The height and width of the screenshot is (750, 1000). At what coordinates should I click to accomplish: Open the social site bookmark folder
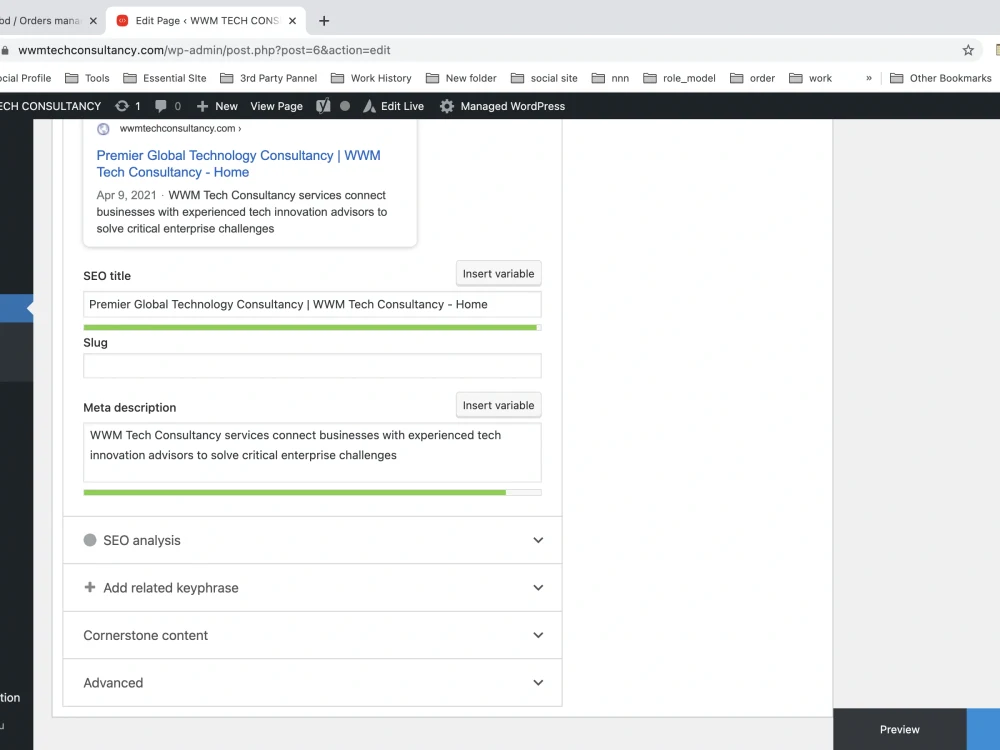click(x=544, y=78)
